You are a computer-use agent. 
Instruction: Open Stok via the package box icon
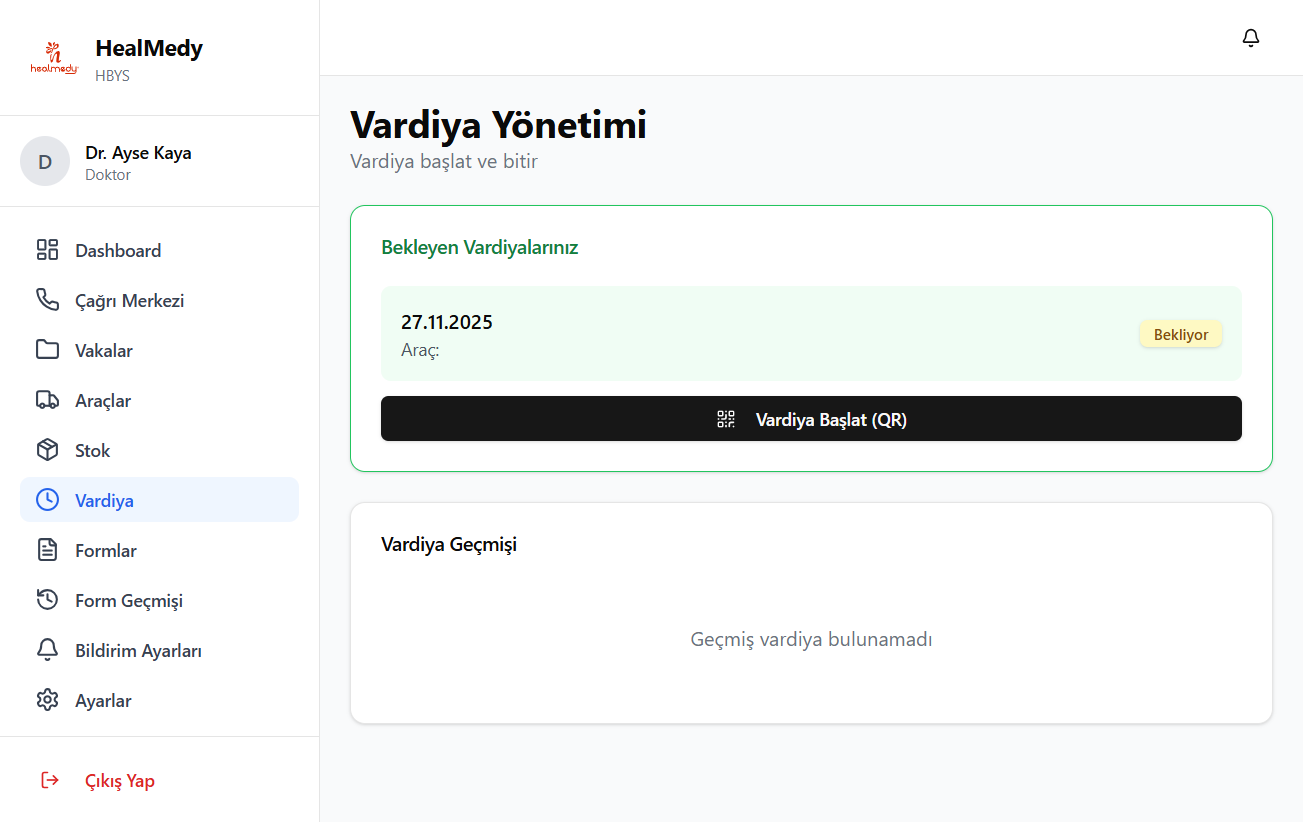pyautogui.click(x=47, y=449)
